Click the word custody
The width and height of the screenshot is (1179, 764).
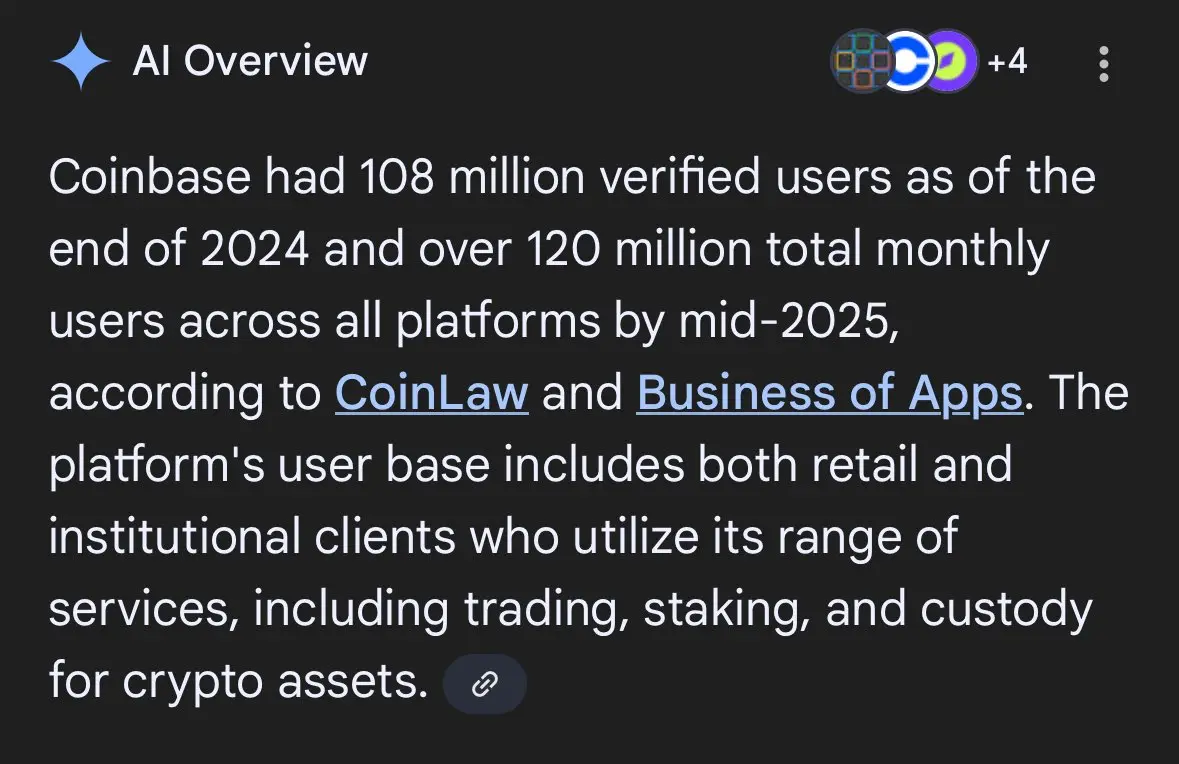point(1006,609)
